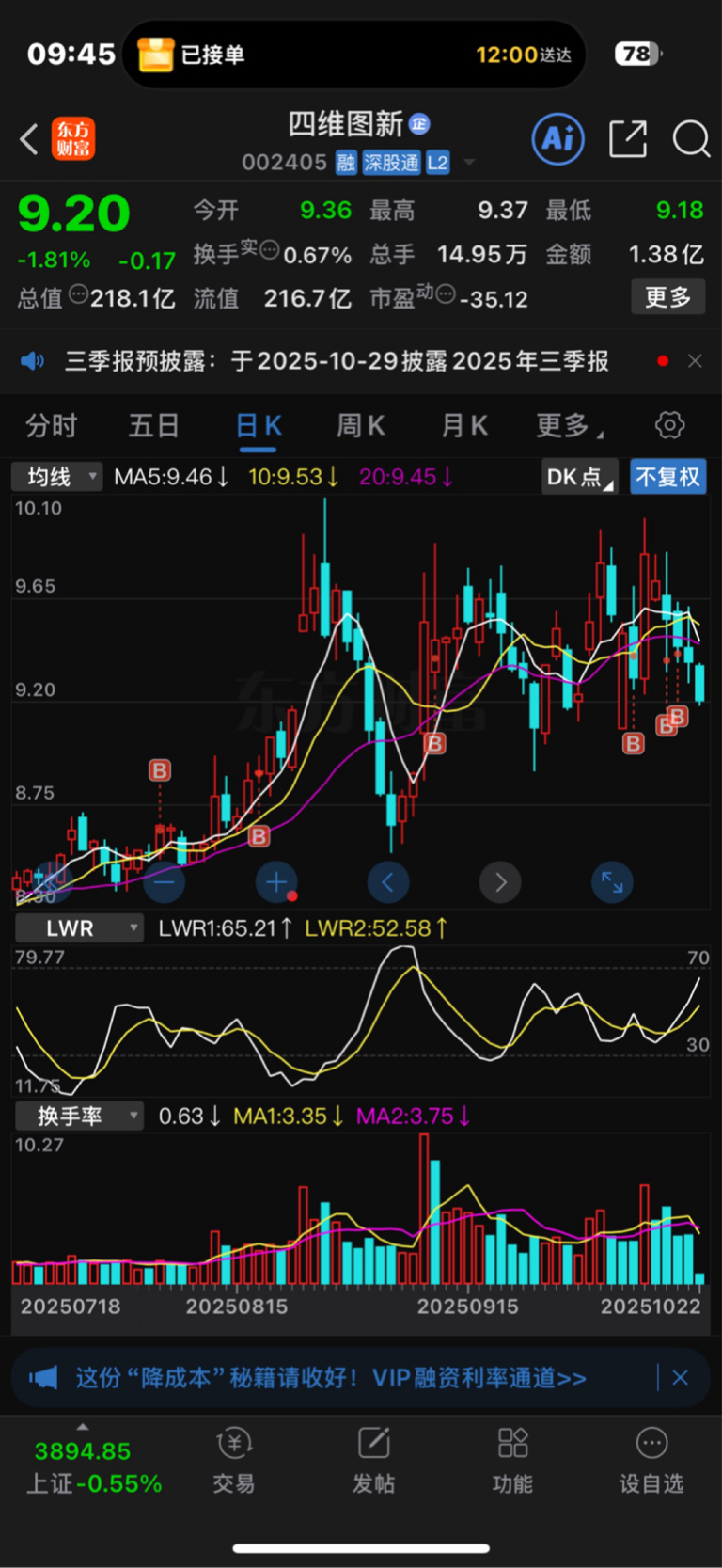This screenshot has width=722, height=1568.
Task: Open the LWR indicator dropdown
Action: click(79, 928)
